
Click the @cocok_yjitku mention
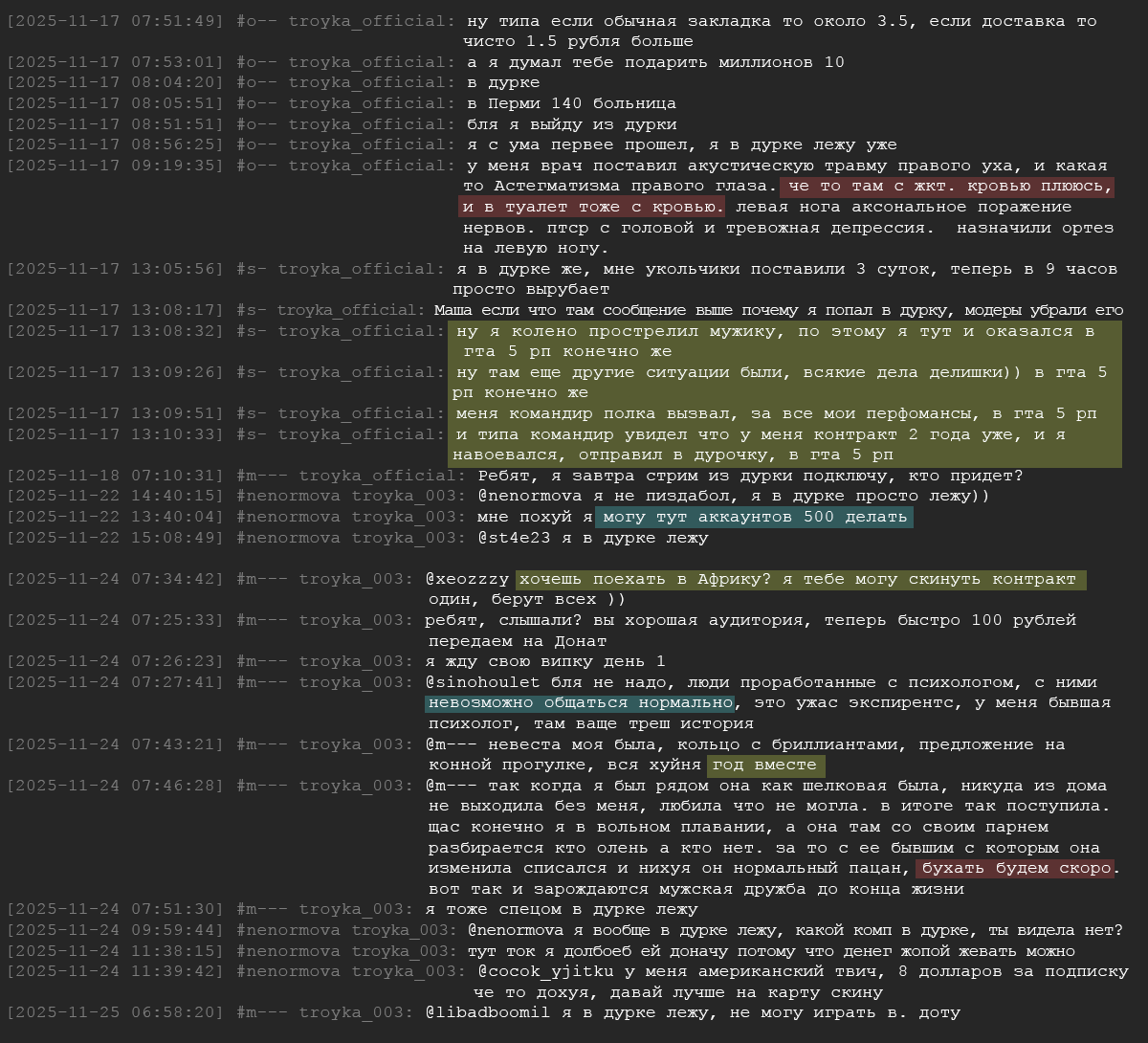[x=545, y=971]
